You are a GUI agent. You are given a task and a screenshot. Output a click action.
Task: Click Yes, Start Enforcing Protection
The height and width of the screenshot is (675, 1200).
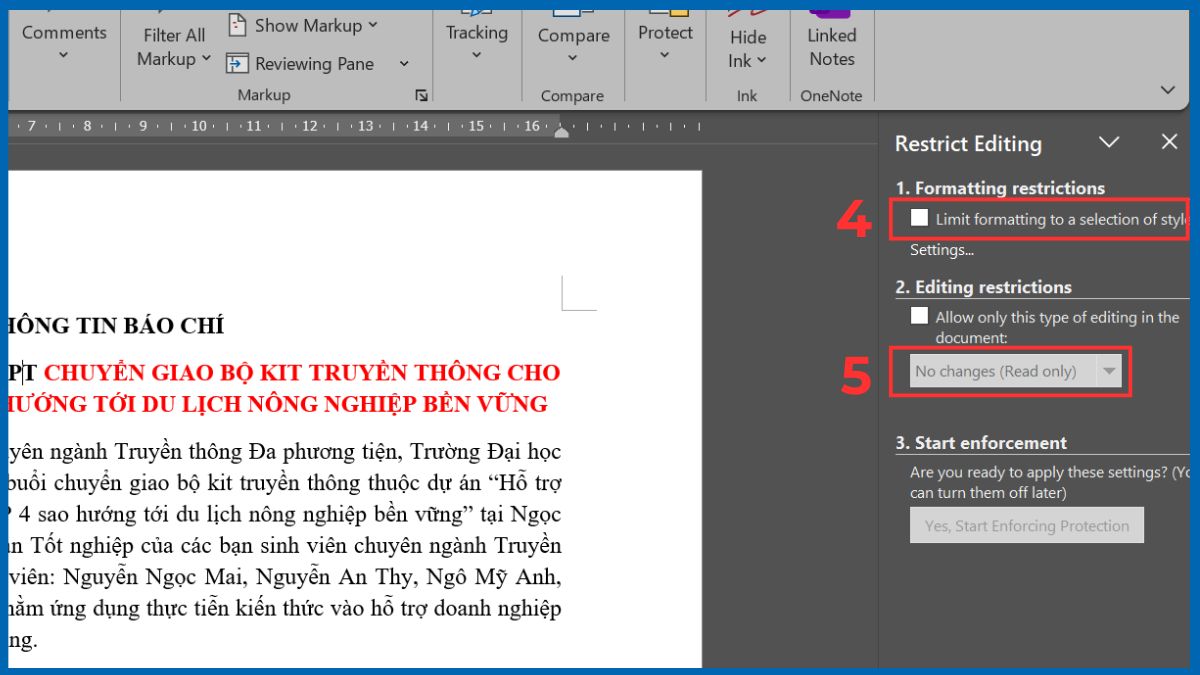(1026, 525)
